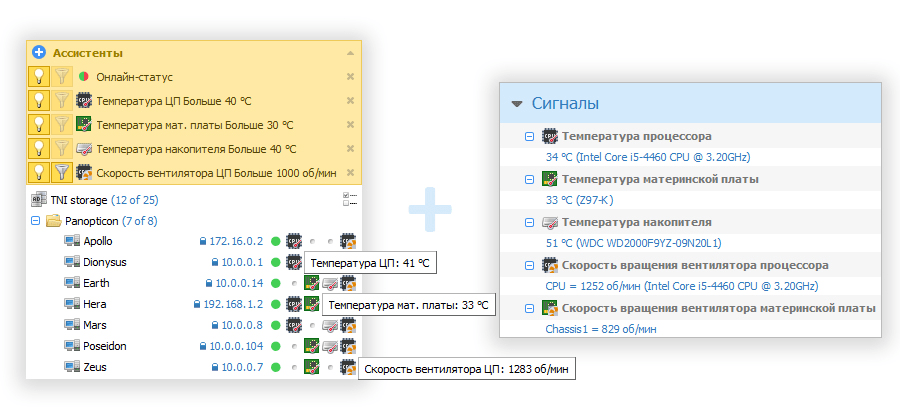Toggle funnel filter for Скорость вентилятора ЦП

coord(62,172)
